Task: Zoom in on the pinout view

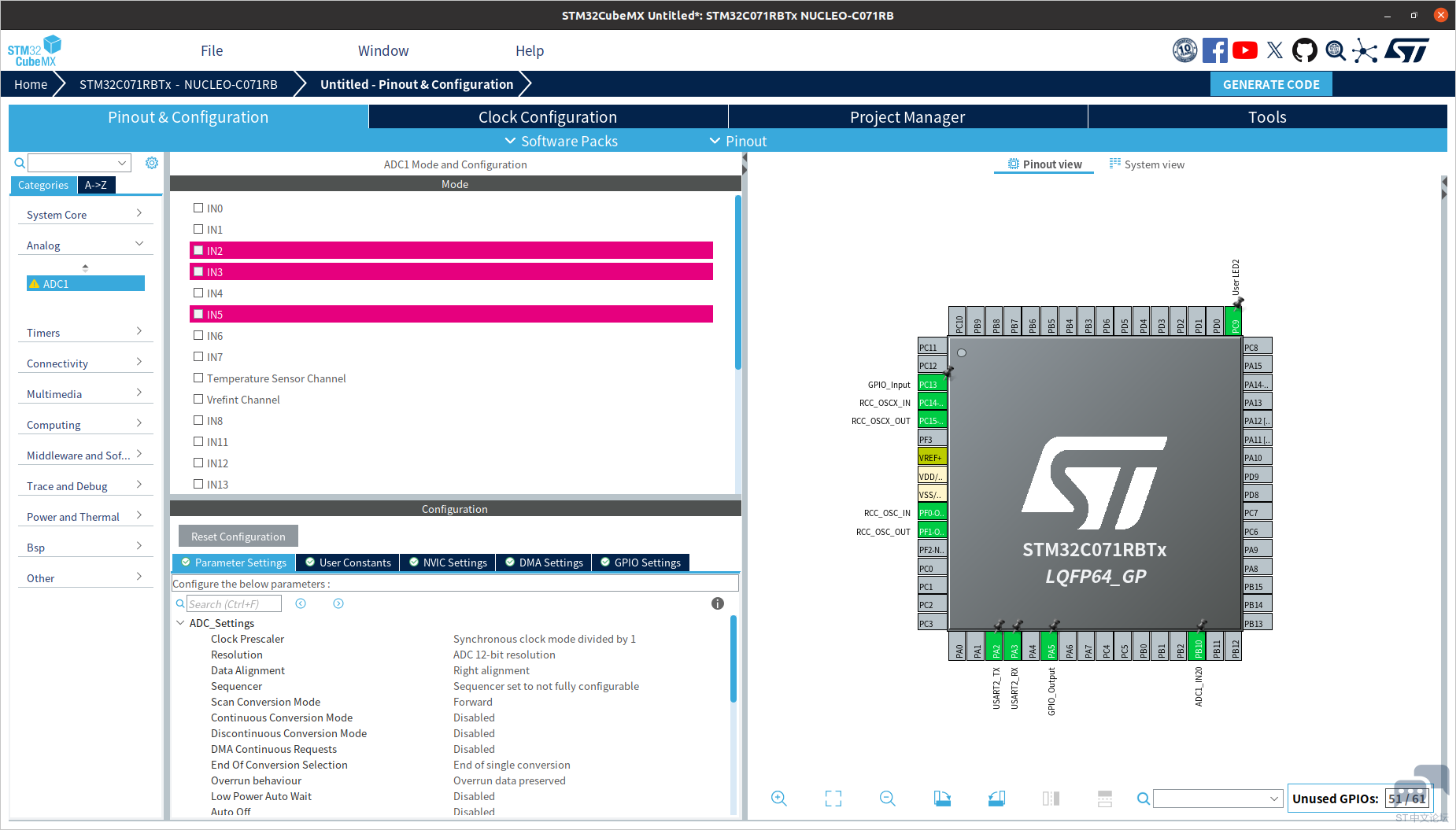Action: point(779,799)
